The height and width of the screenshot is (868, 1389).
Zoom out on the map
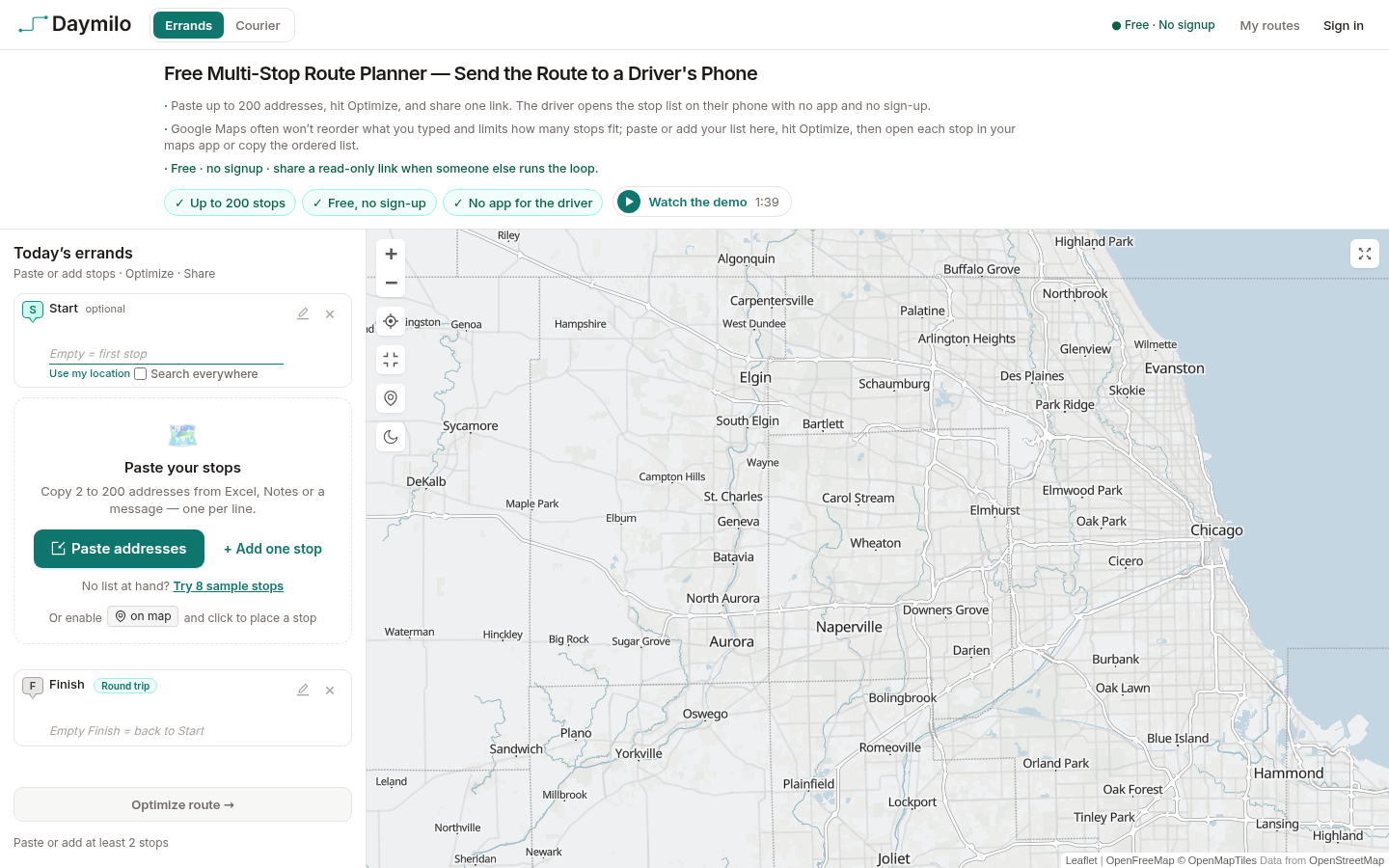click(391, 283)
